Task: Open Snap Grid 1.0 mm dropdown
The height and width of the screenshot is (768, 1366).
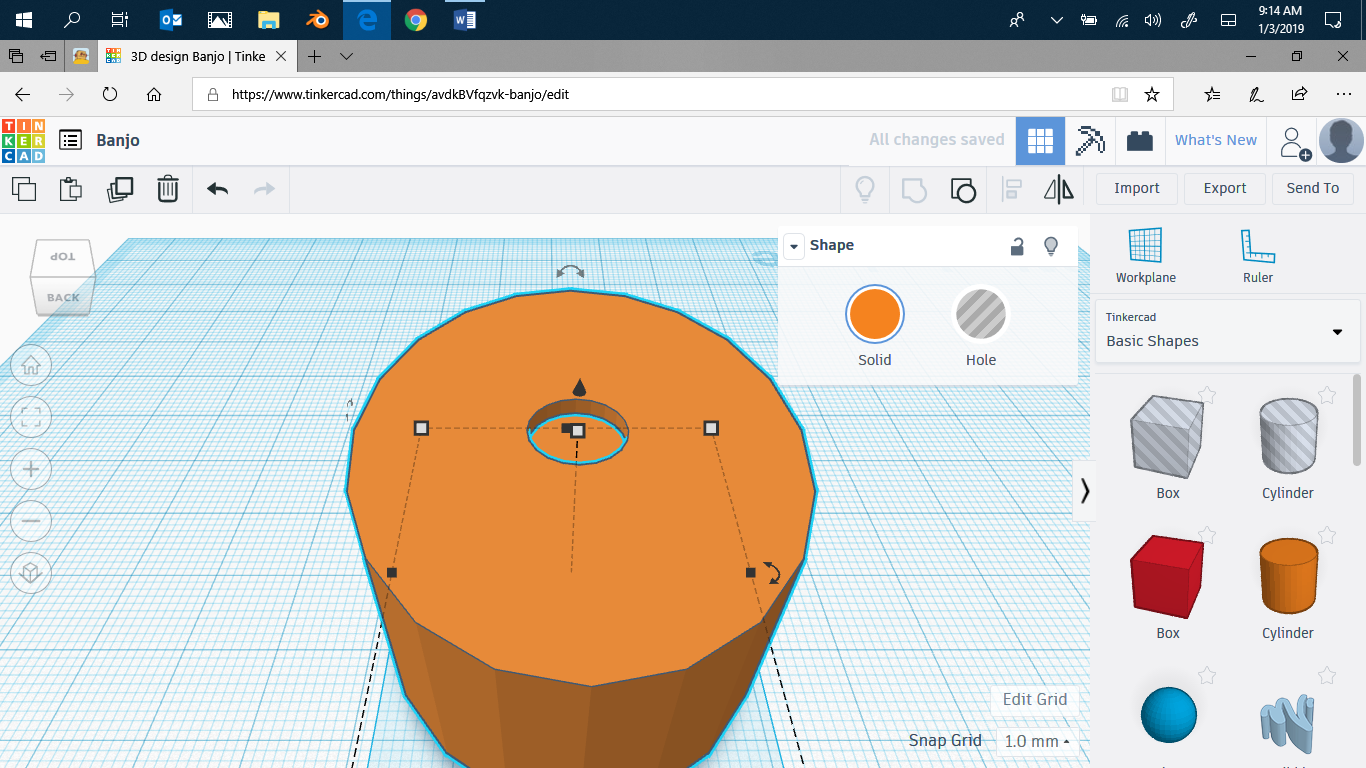Action: [1036, 741]
